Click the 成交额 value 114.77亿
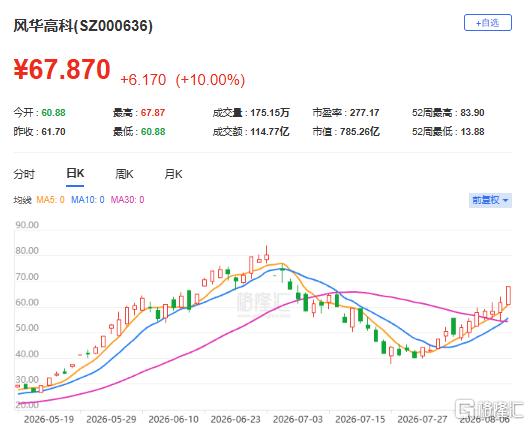The image size is (530, 426). (x=270, y=132)
